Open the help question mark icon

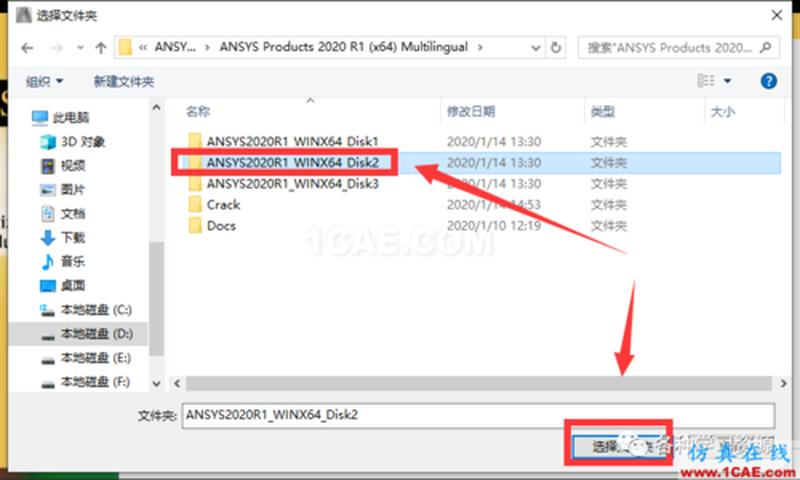[x=768, y=81]
